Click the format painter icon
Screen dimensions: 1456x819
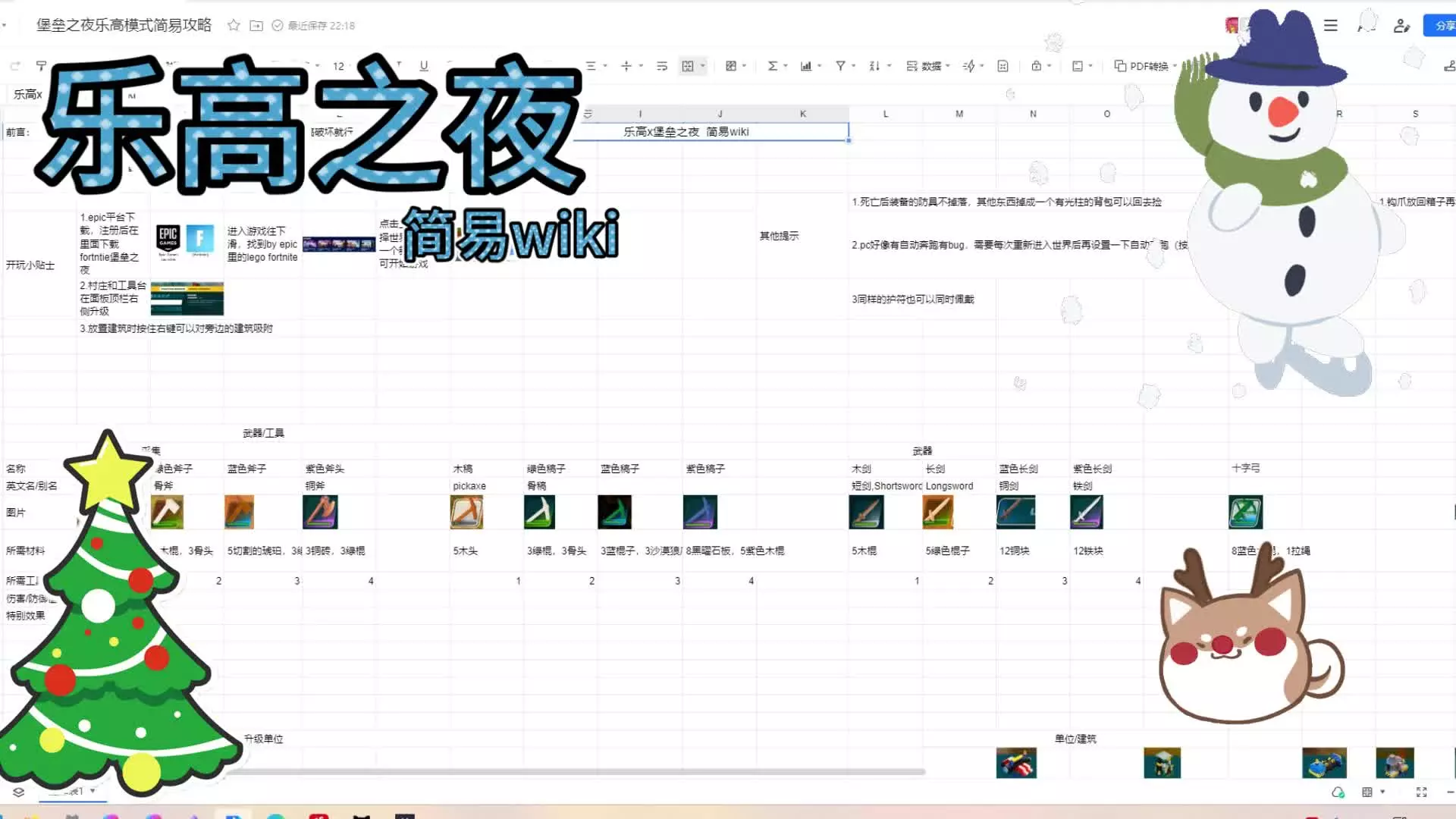[x=42, y=66]
